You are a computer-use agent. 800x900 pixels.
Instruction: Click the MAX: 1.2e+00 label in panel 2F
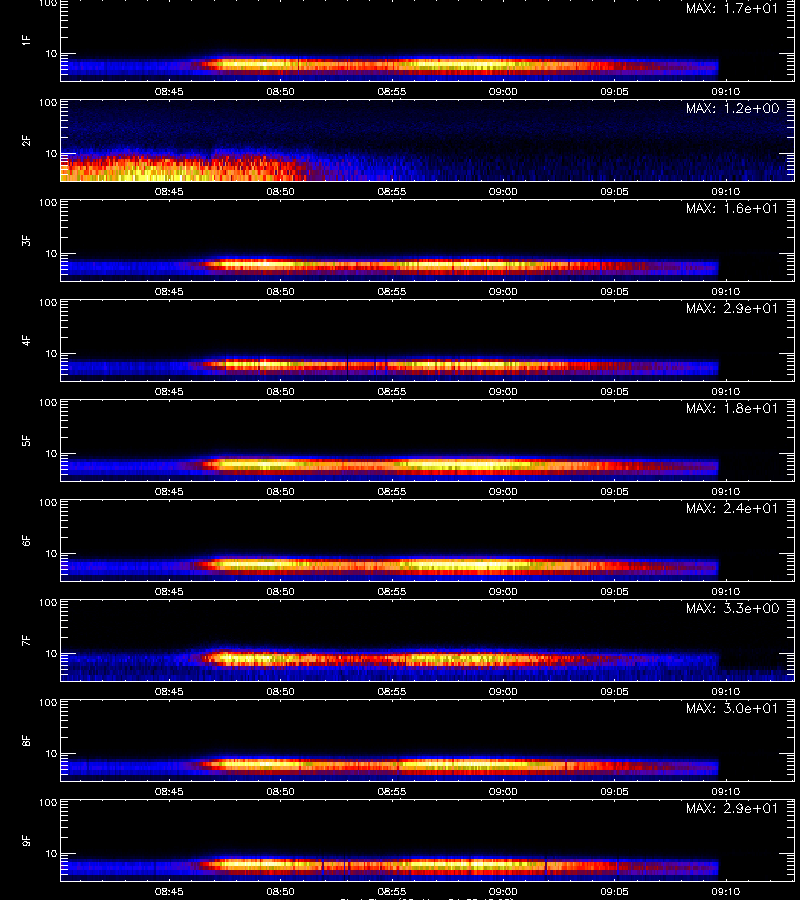pyautogui.click(x=732, y=108)
